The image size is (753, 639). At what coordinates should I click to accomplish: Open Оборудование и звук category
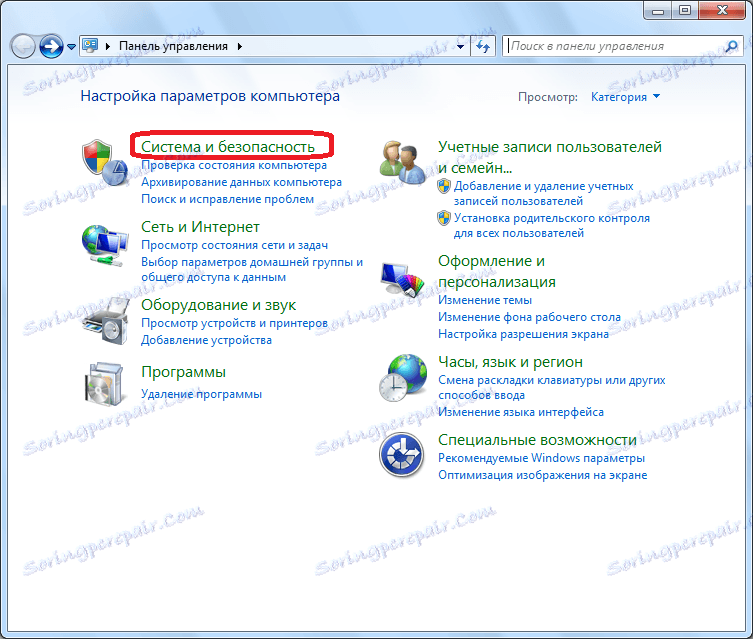(x=219, y=305)
